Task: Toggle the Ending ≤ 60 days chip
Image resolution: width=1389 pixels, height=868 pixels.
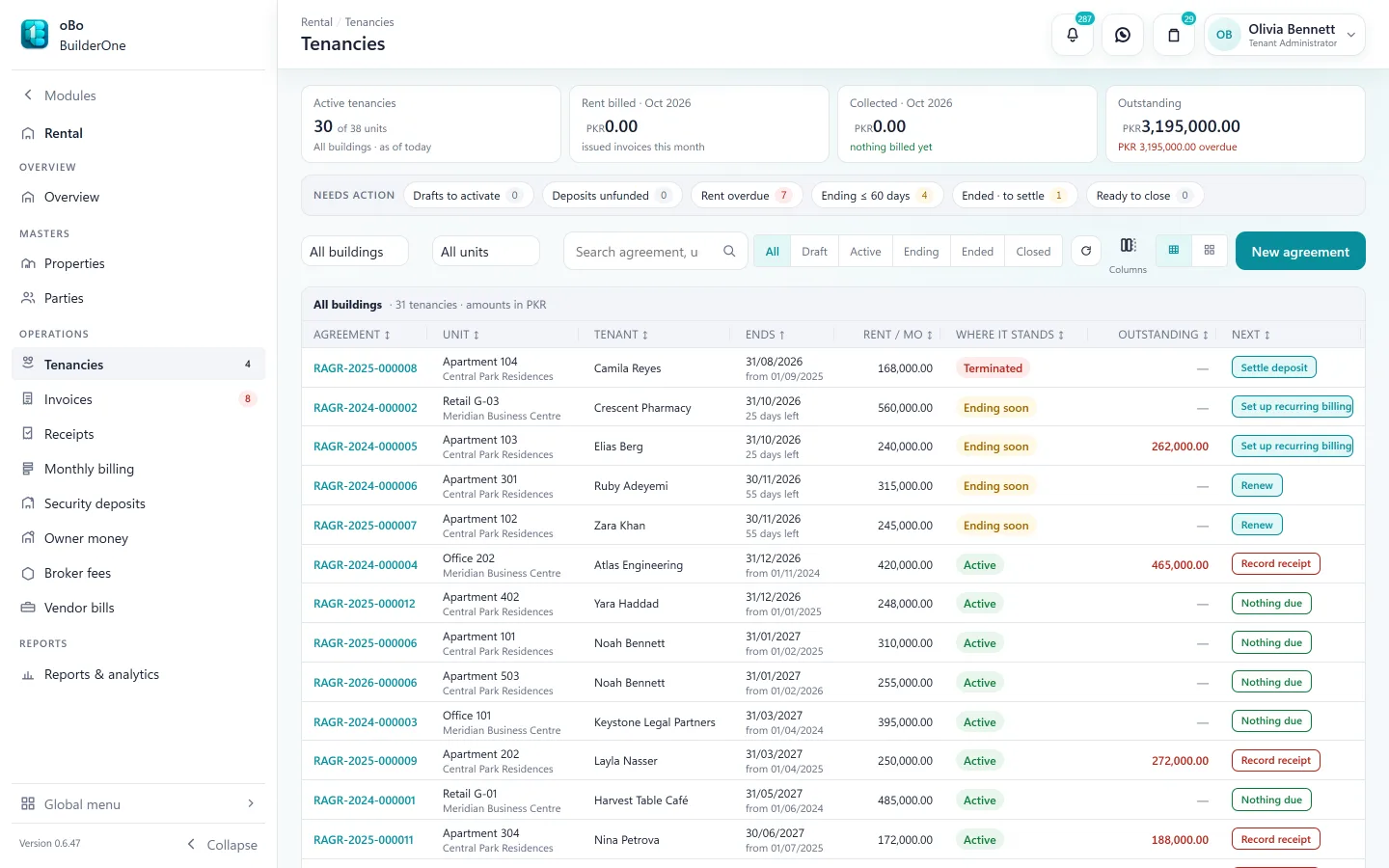Action: click(876, 196)
